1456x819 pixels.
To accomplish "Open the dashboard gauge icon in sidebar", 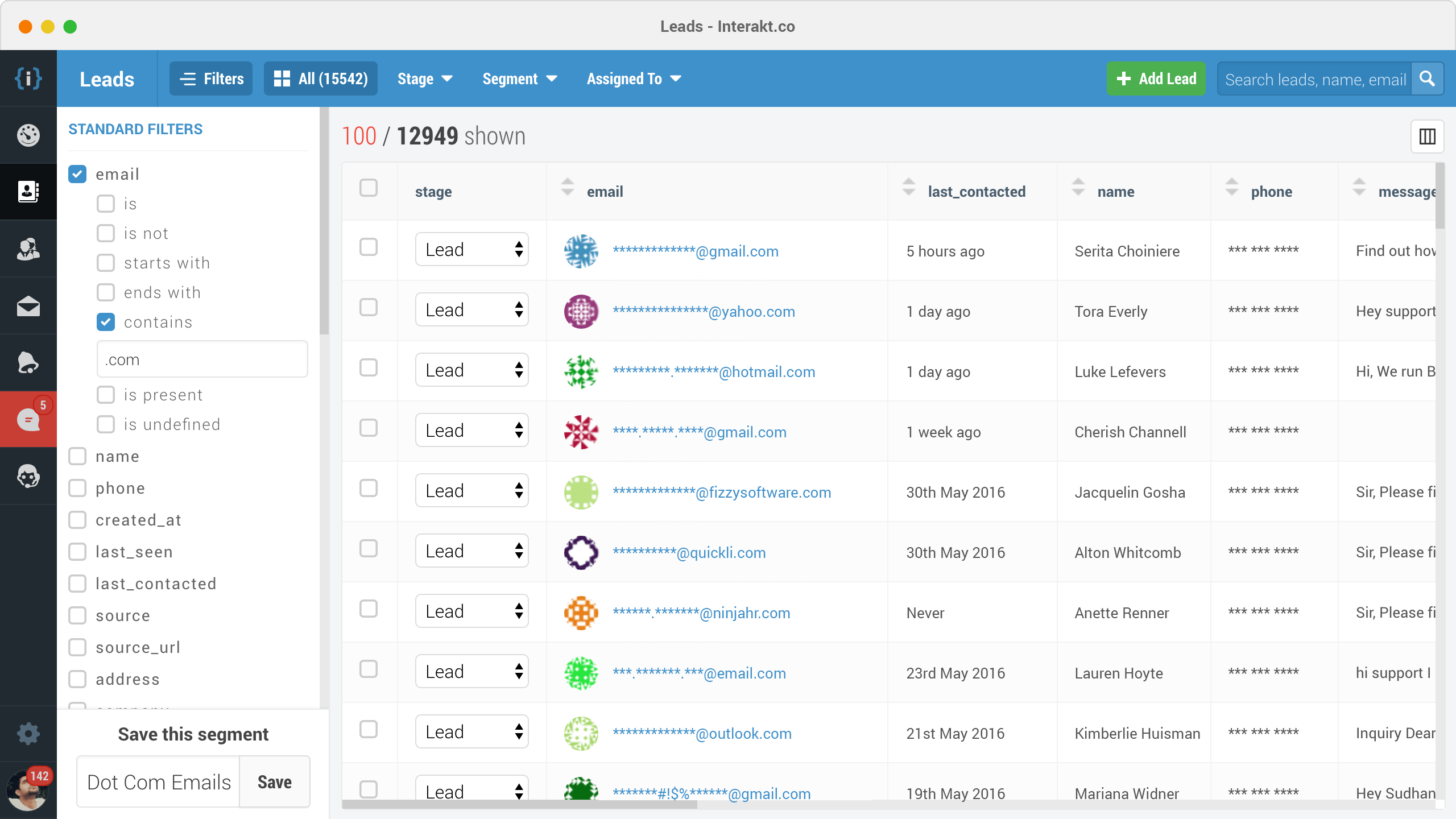I will 28,135.
